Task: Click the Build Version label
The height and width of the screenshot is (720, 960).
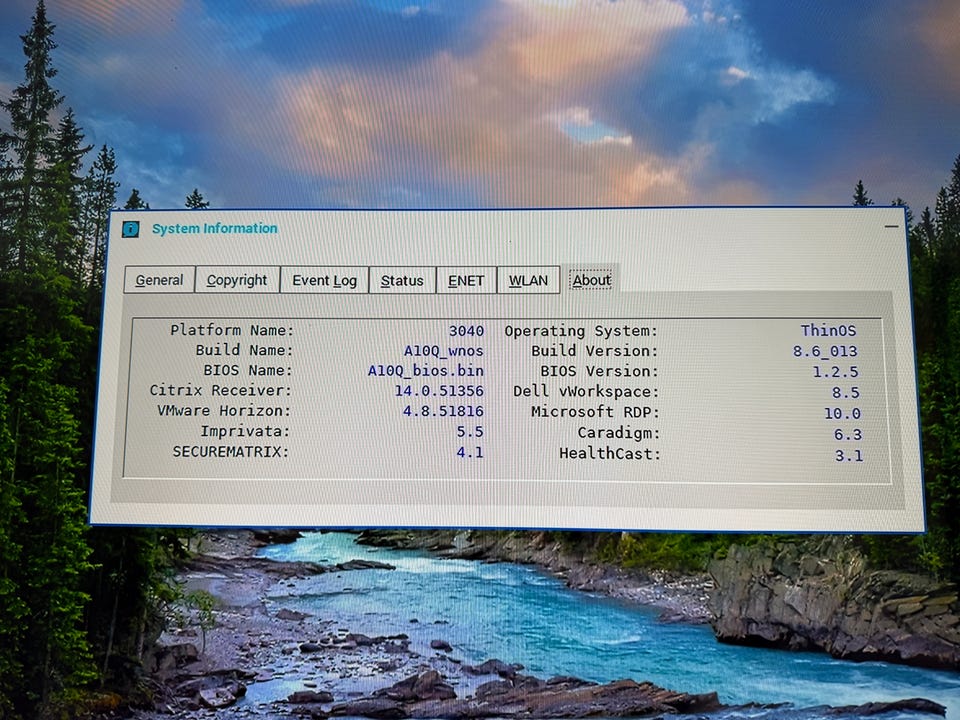Action: [594, 351]
